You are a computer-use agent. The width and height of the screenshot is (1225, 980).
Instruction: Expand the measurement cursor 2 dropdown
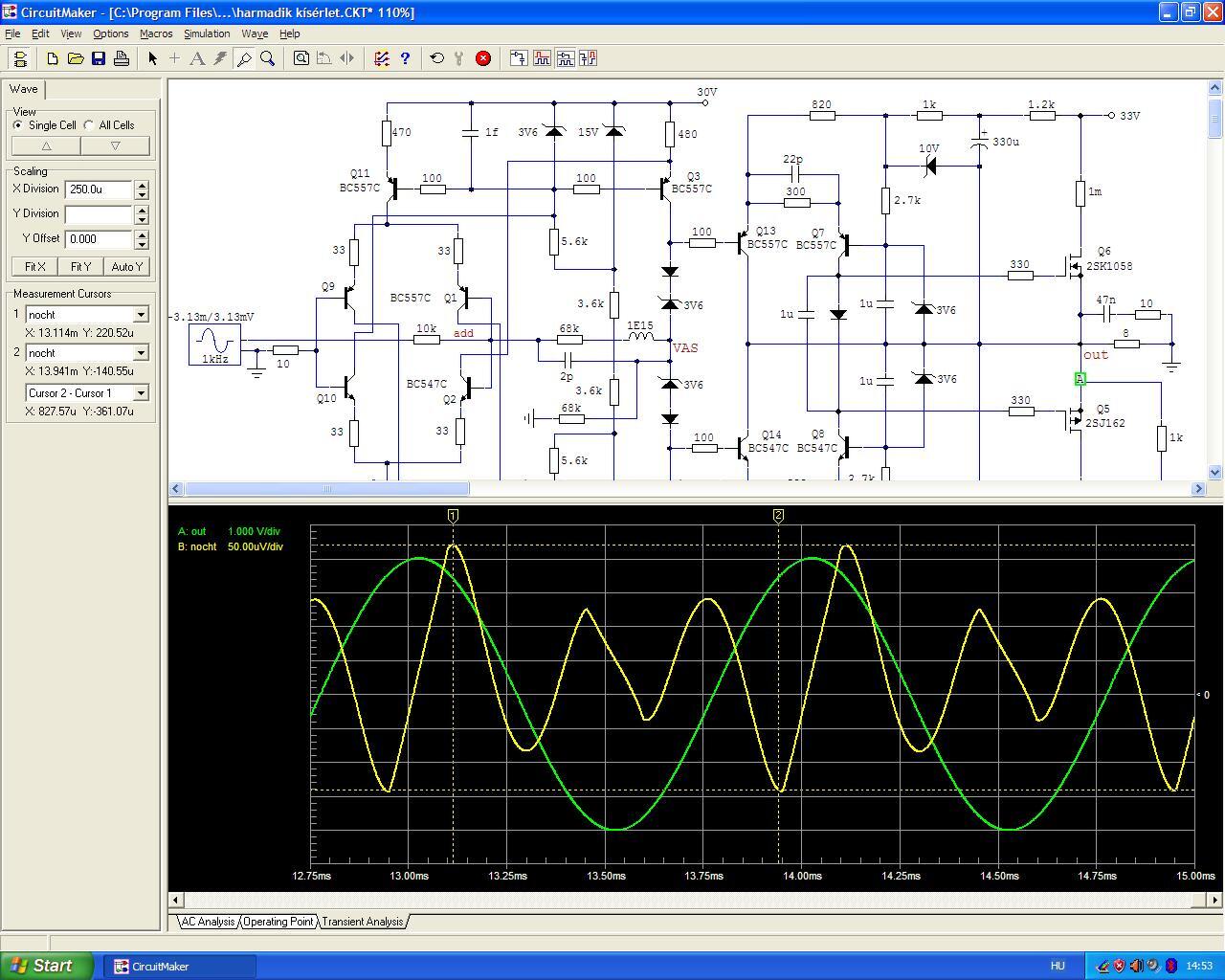coord(141,353)
